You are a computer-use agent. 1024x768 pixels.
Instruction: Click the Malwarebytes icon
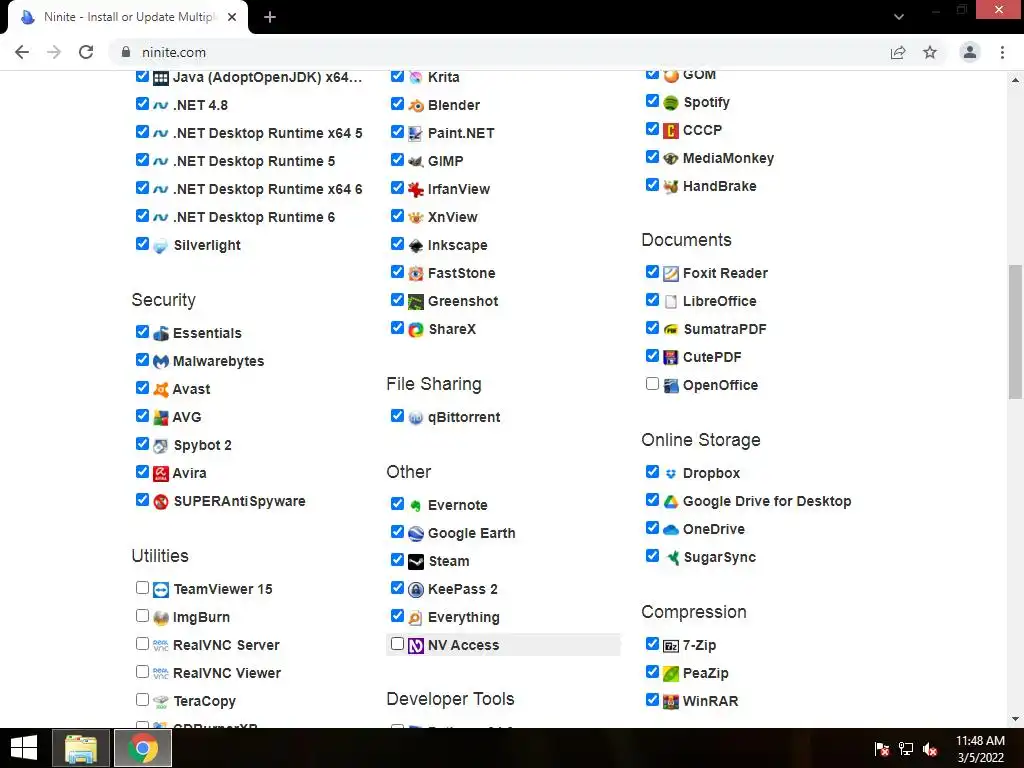161,361
